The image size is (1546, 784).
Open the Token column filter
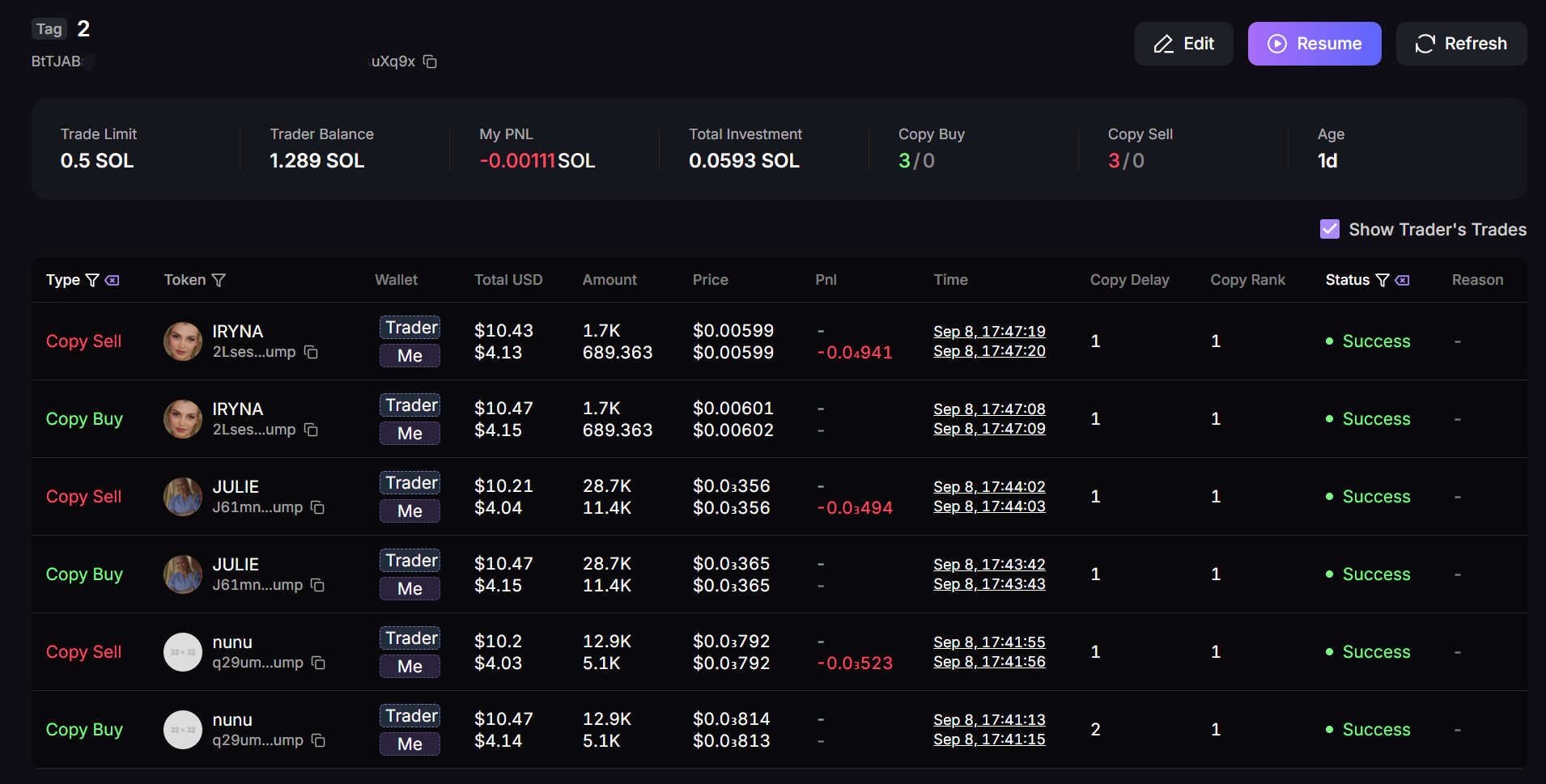point(219,280)
